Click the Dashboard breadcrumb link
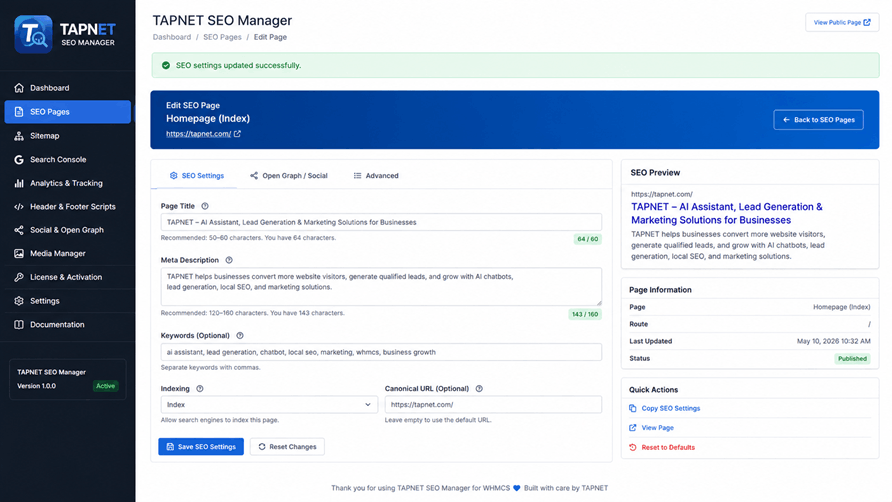This screenshot has height=502, width=892. (x=172, y=37)
